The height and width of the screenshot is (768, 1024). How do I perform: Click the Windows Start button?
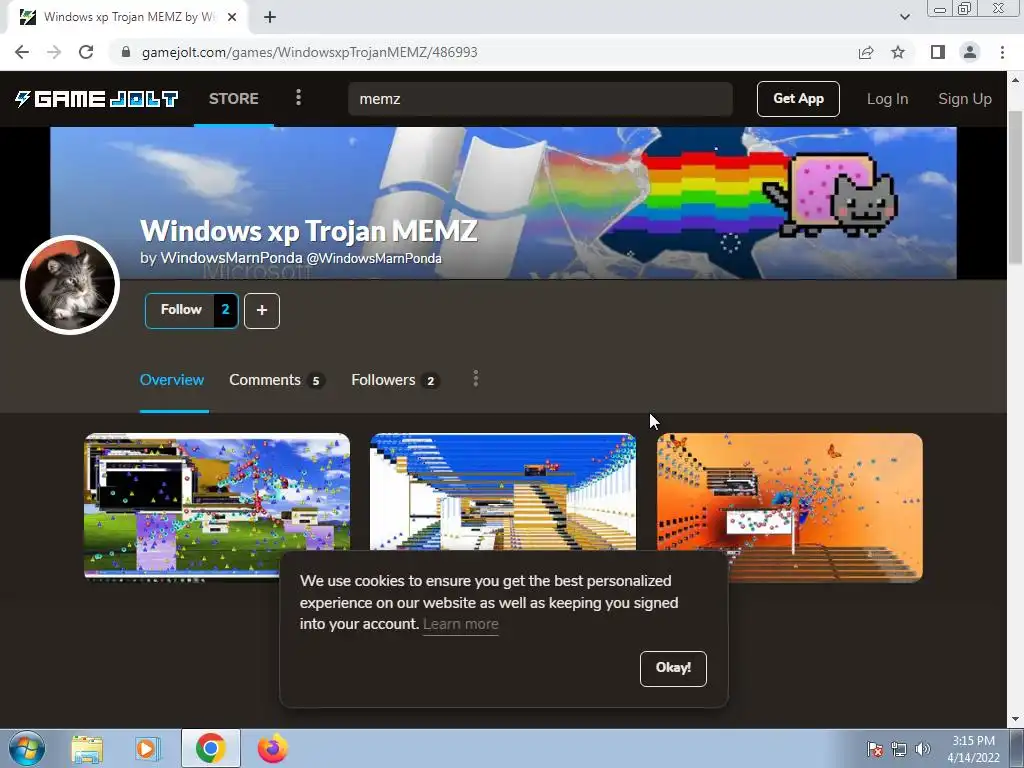click(26, 748)
